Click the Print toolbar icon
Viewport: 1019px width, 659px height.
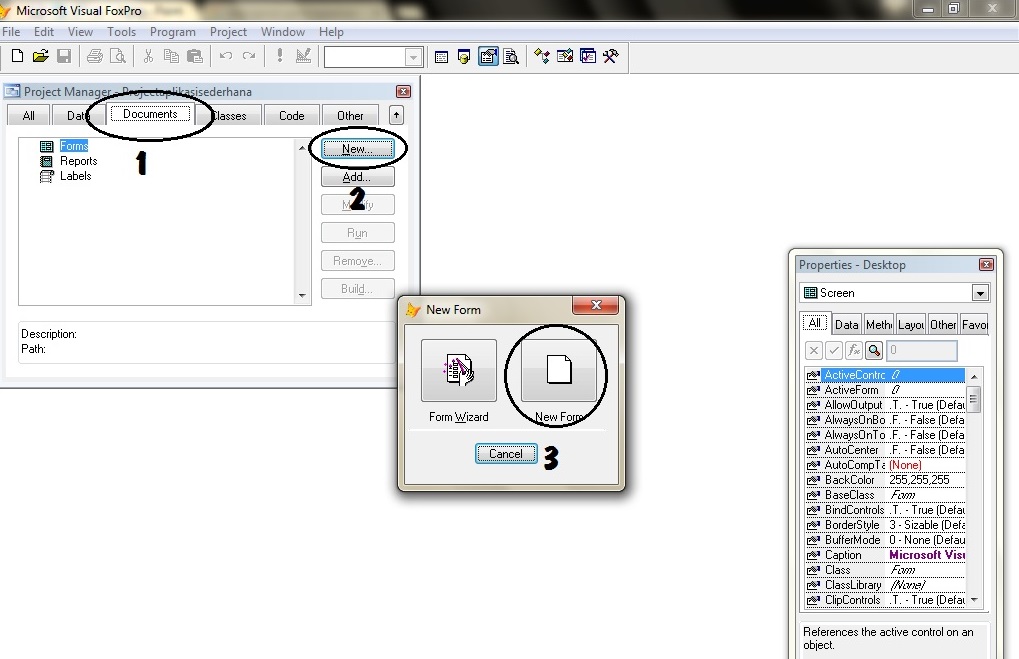pyautogui.click(x=95, y=57)
